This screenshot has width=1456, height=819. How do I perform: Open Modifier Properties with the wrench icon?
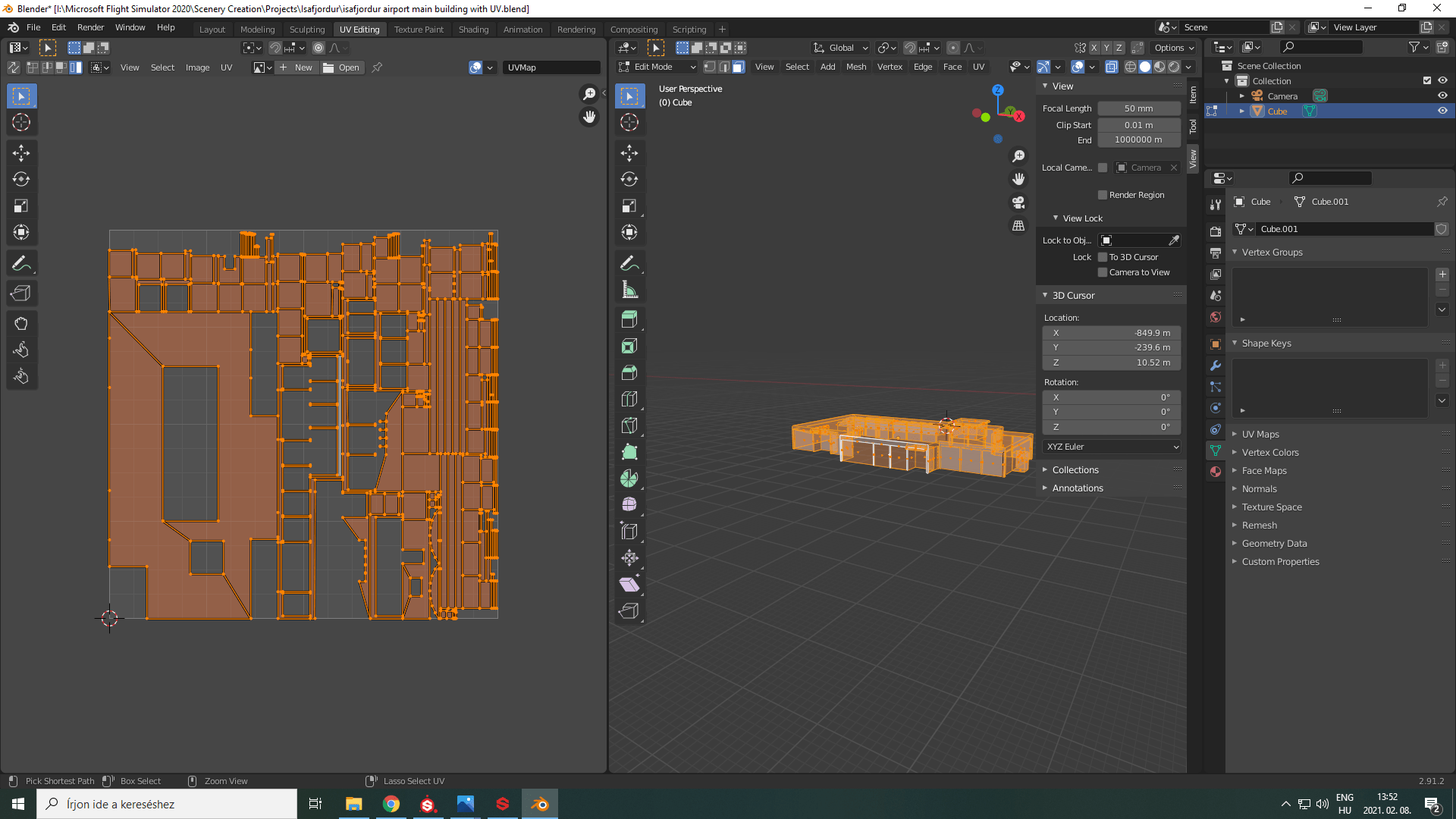click(1216, 365)
